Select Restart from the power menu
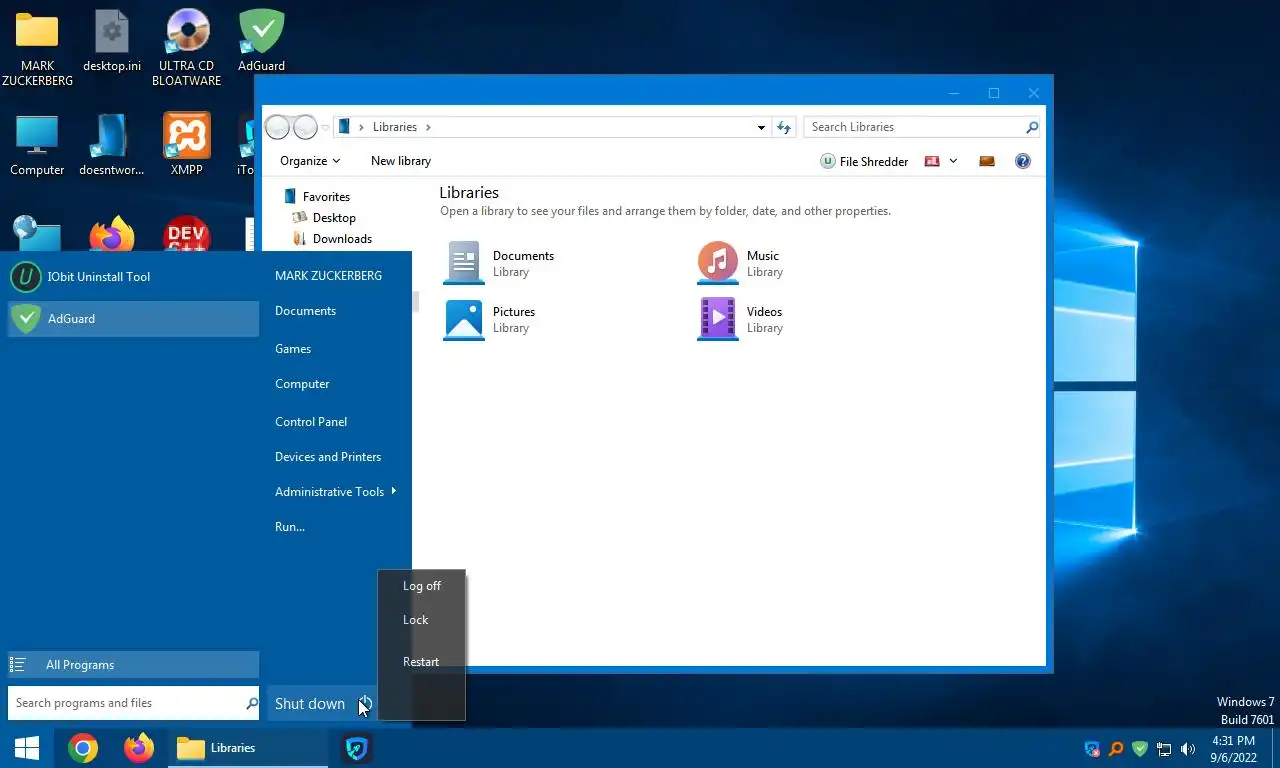The image size is (1280, 768). [421, 662]
